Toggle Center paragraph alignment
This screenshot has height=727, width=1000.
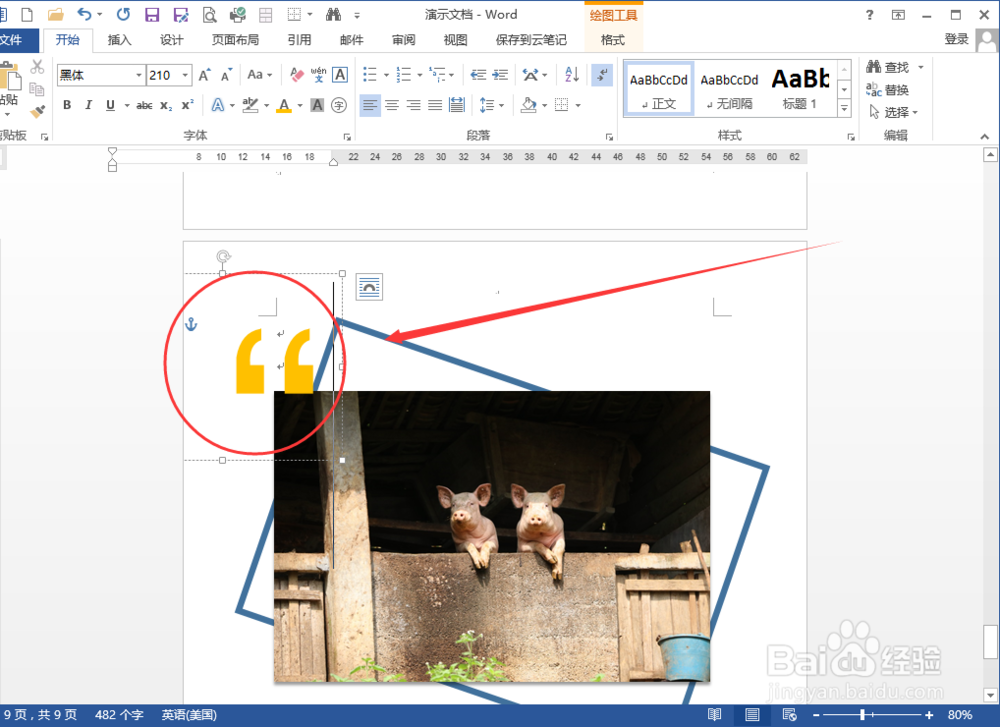[x=392, y=105]
